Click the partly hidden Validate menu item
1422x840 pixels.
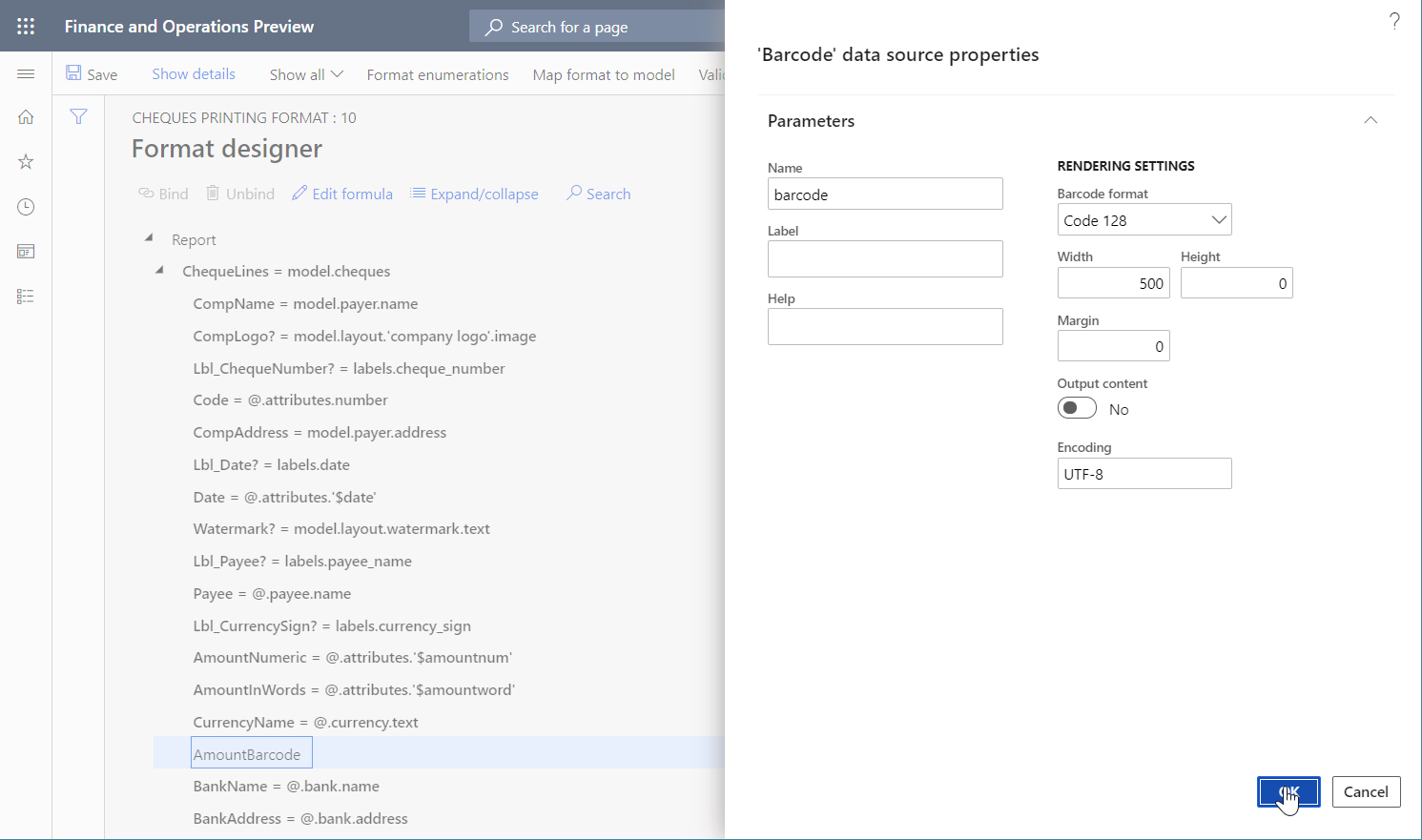[x=711, y=74]
